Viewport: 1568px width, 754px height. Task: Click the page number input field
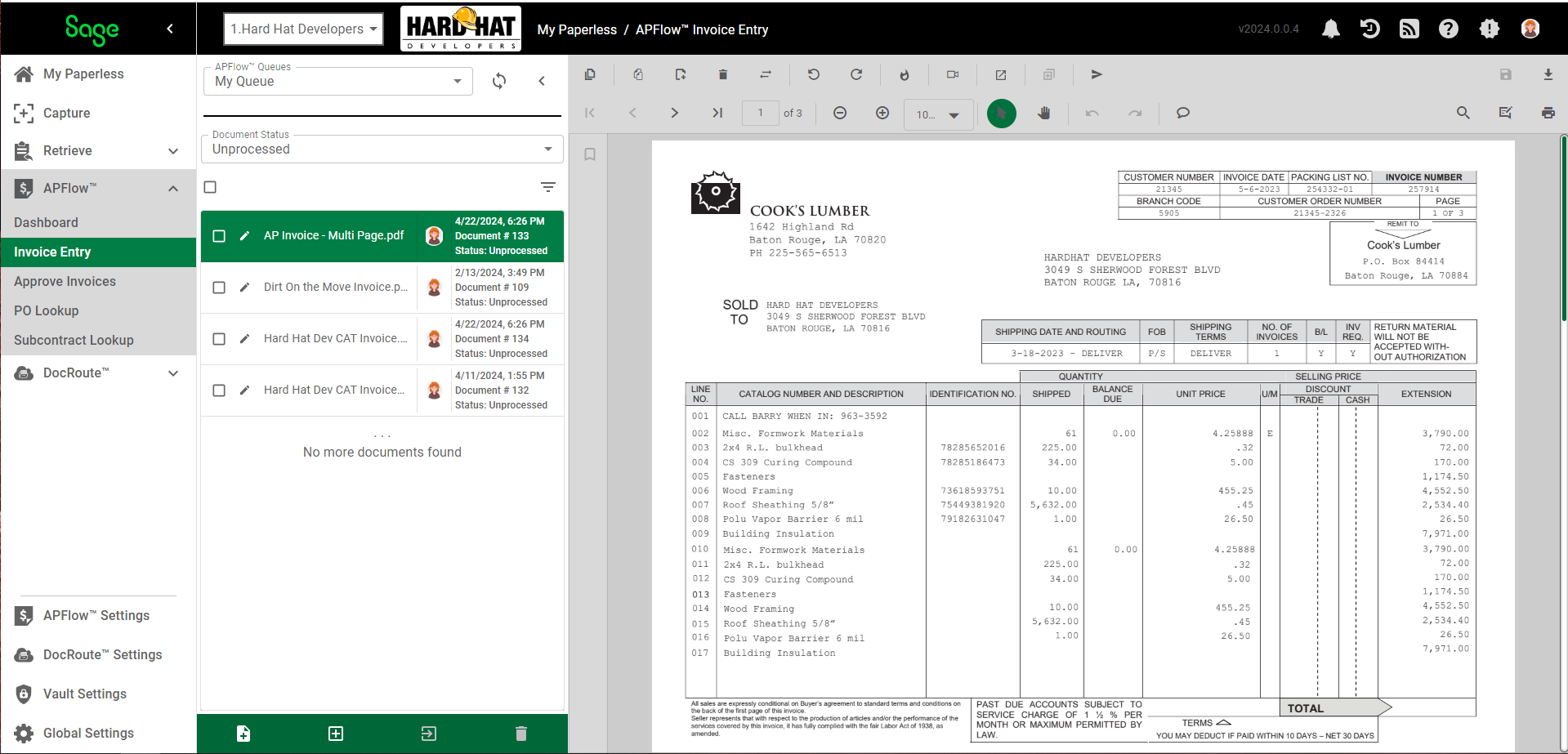(x=760, y=113)
